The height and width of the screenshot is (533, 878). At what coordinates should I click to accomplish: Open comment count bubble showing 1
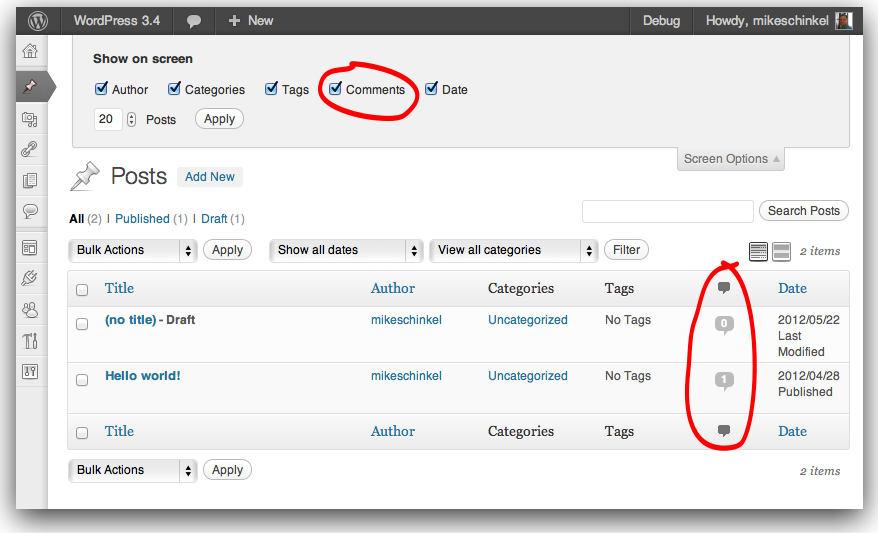[x=724, y=381]
